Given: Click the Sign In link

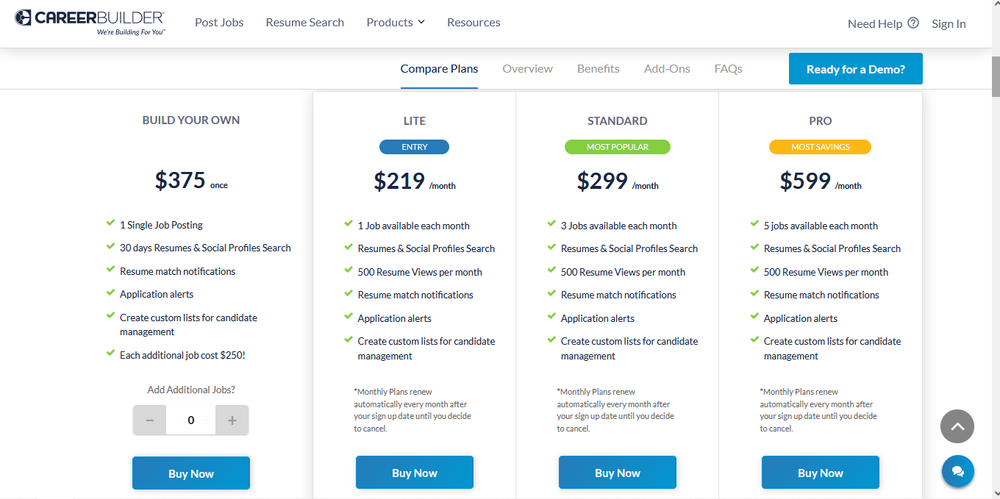Looking at the screenshot, I should click(948, 24).
